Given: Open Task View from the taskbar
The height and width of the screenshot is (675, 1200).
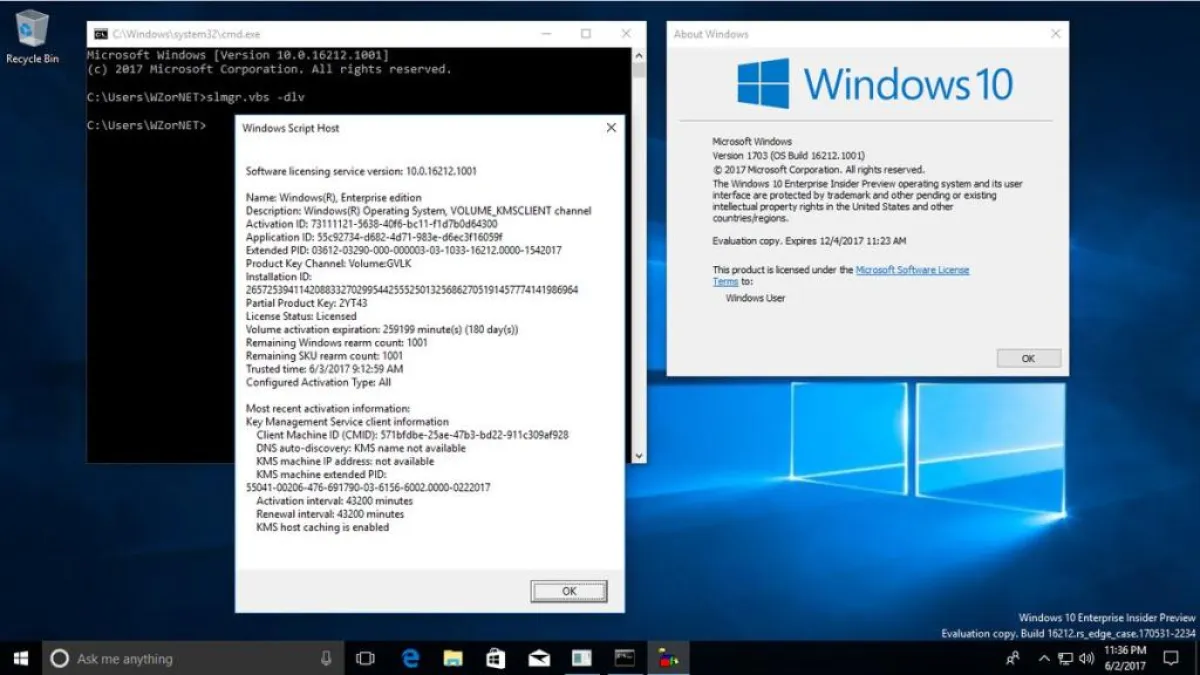Looking at the screenshot, I should coord(365,658).
